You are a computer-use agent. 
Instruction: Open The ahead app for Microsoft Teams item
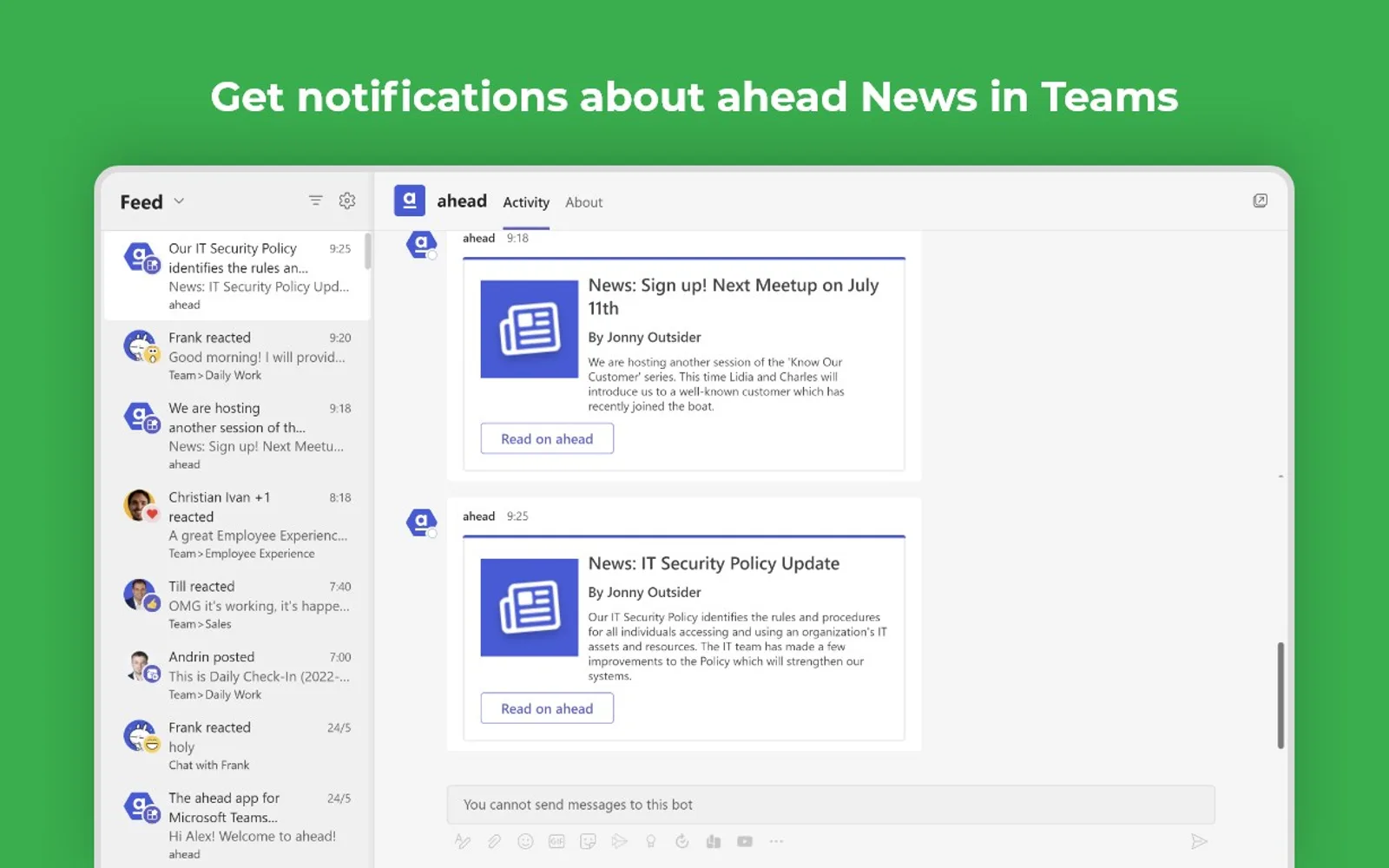(x=237, y=825)
